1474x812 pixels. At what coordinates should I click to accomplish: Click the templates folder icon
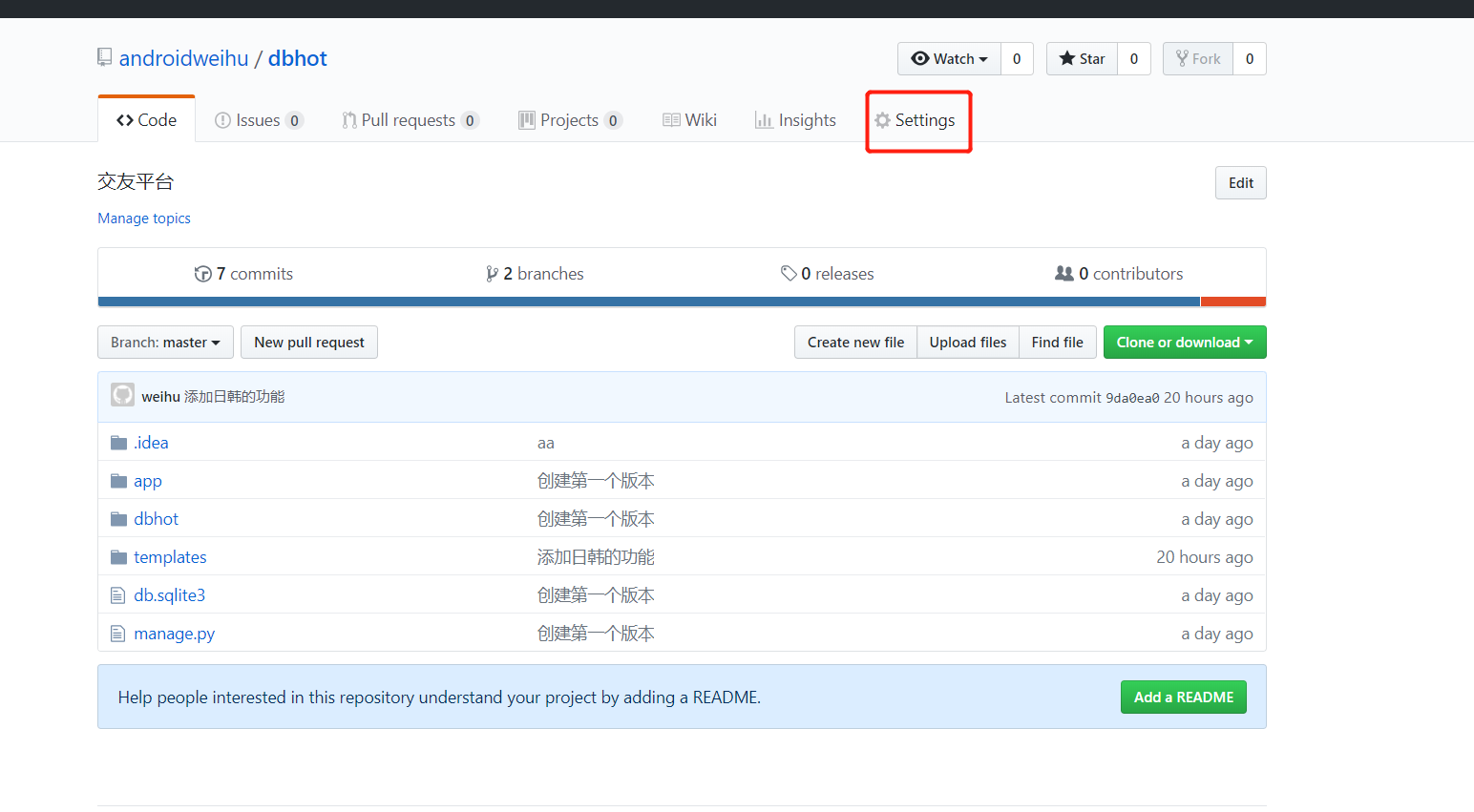(119, 557)
